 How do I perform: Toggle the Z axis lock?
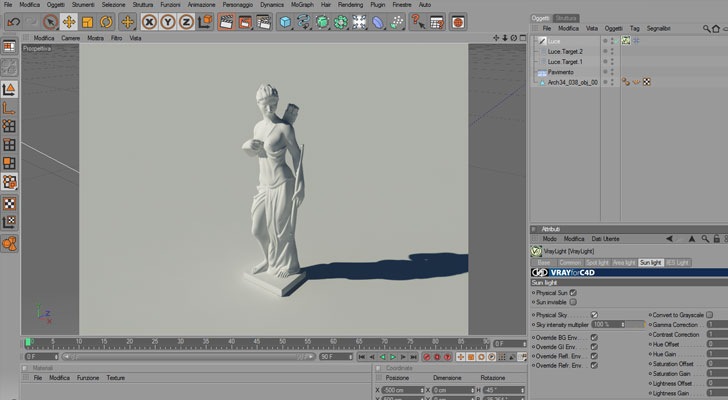tap(186, 22)
